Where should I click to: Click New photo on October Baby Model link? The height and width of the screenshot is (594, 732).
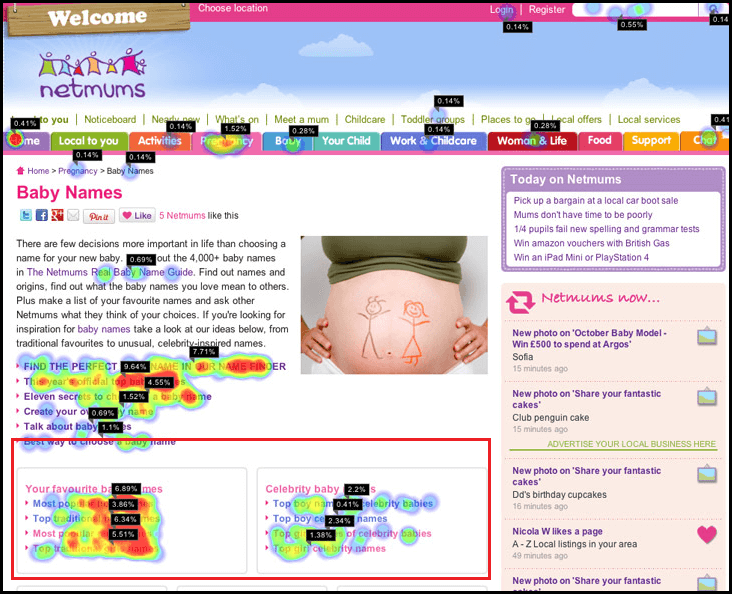pyautogui.click(x=589, y=339)
